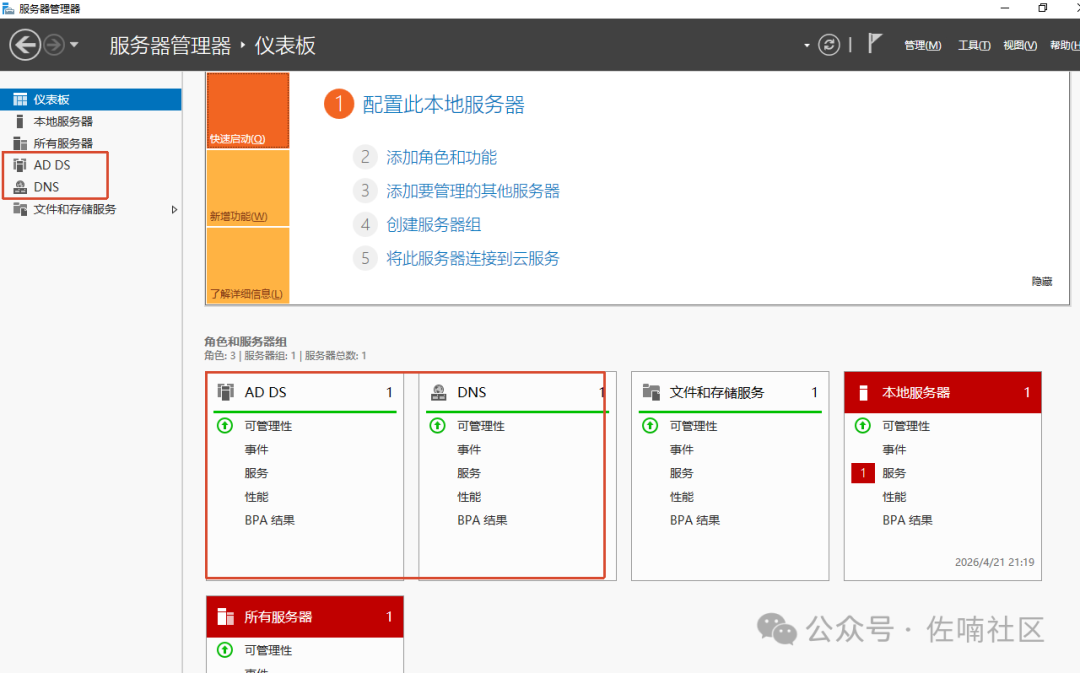1080x673 pixels.
Task: Click the 文件和存储服务 tile header icon
Action: tap(651, 392)
